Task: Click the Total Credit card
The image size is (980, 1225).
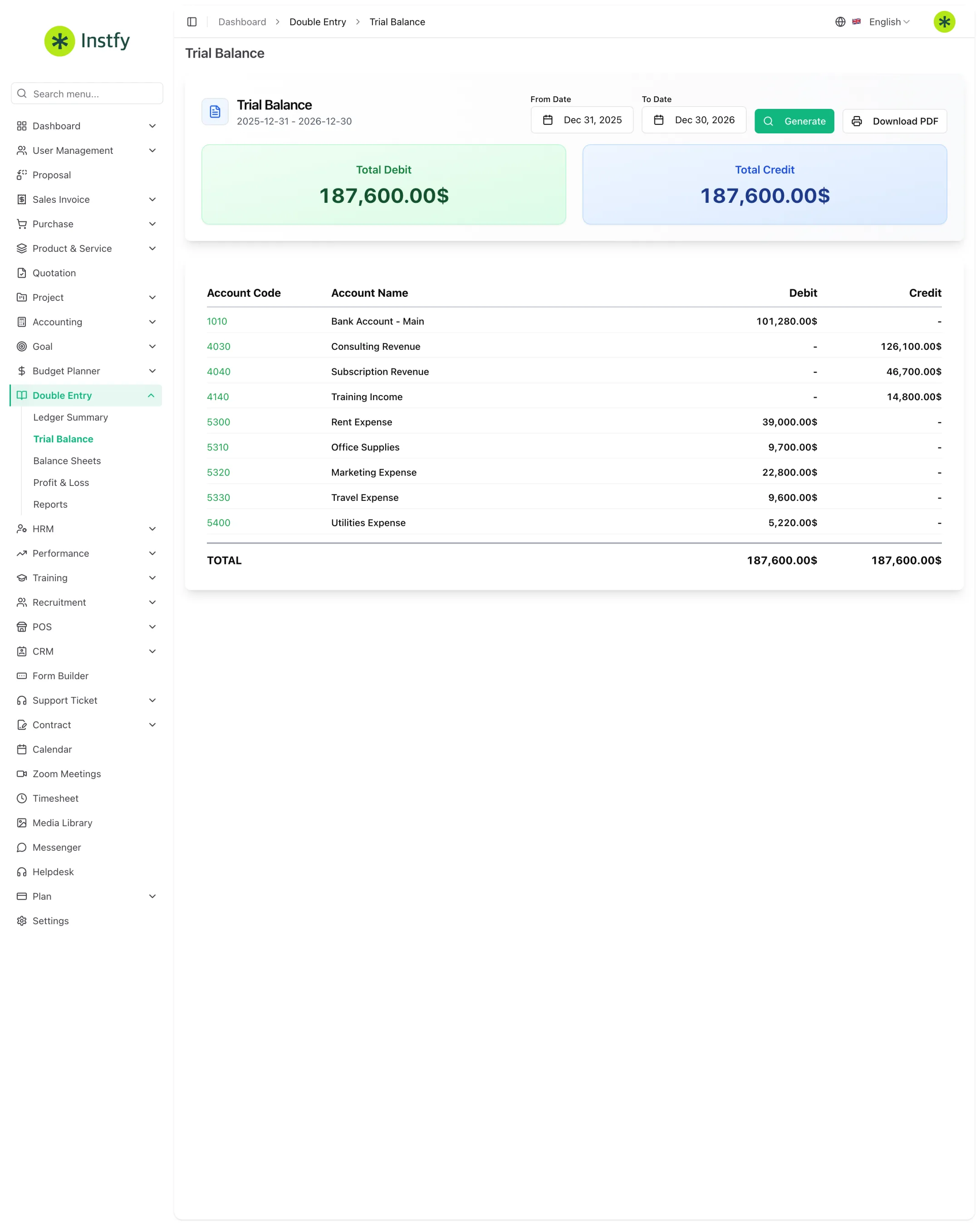Action: [x=764, y=184]
